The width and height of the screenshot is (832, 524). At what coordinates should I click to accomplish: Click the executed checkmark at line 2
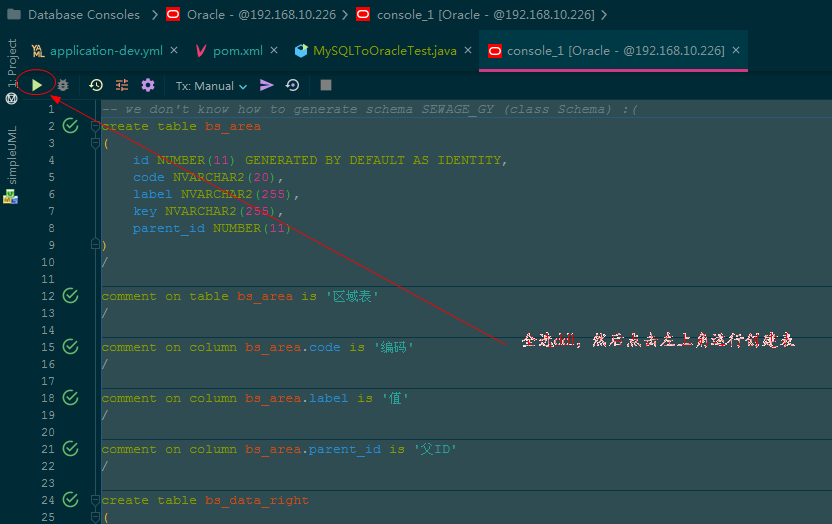pos(71,126)
